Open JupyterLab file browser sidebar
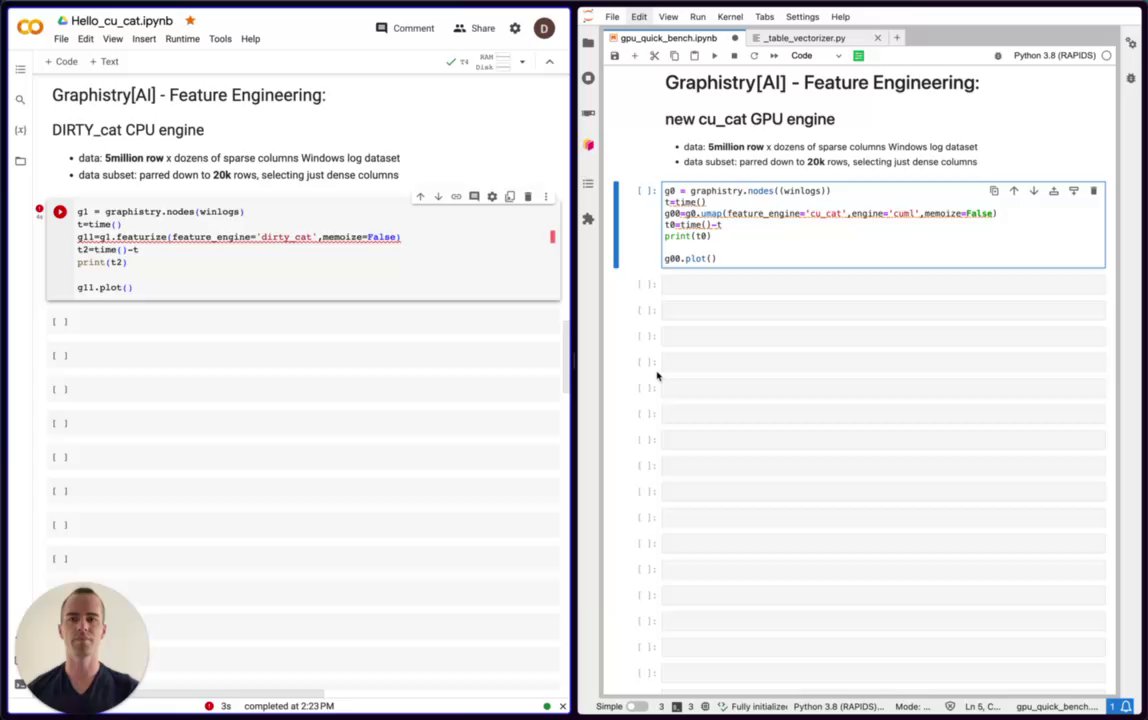 (x=589, y=43)
